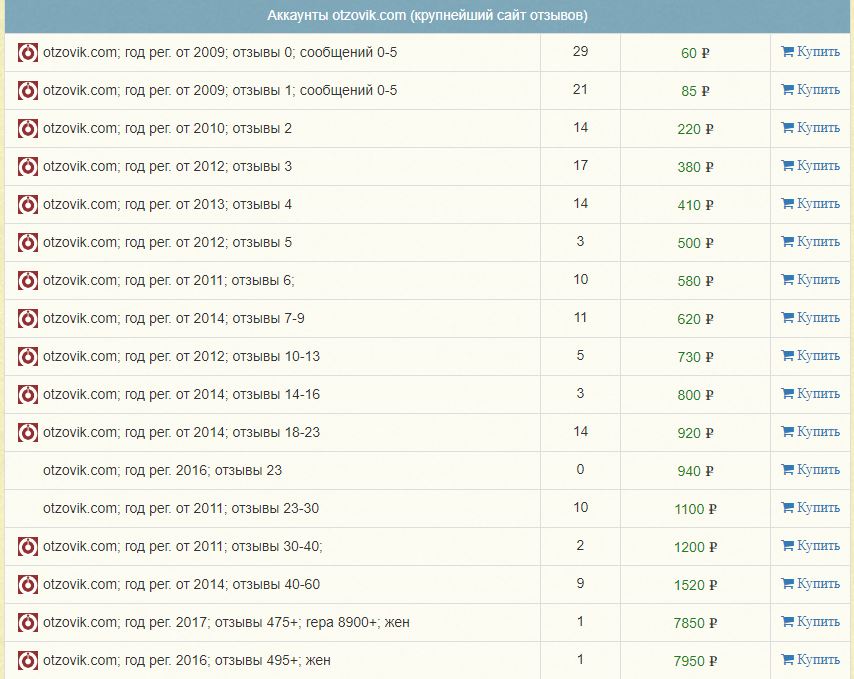Buy account priced 620 ₽
Image resolution: width=854 pixels, height=679 pixels.
810,317
